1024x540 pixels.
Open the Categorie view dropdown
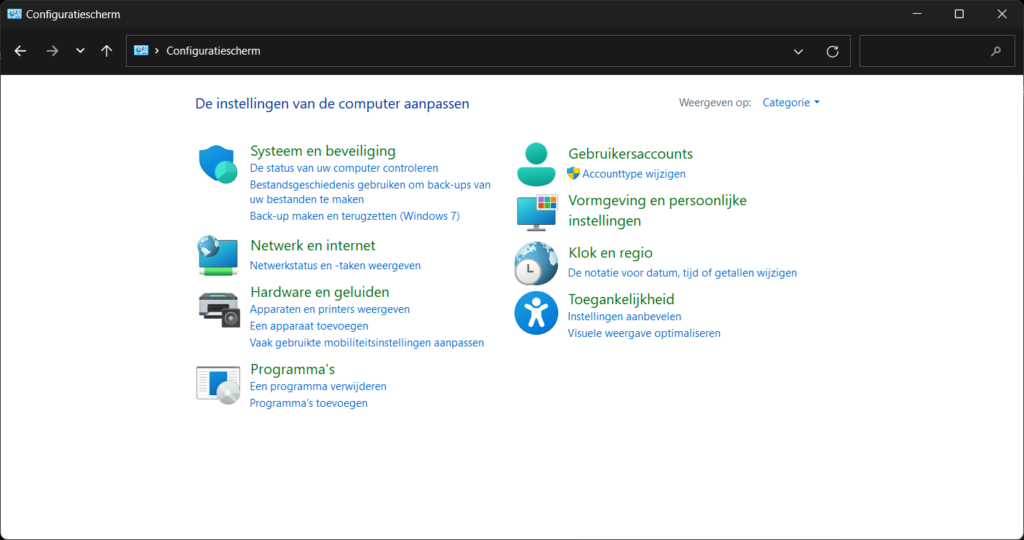click(x=790, y=103)
